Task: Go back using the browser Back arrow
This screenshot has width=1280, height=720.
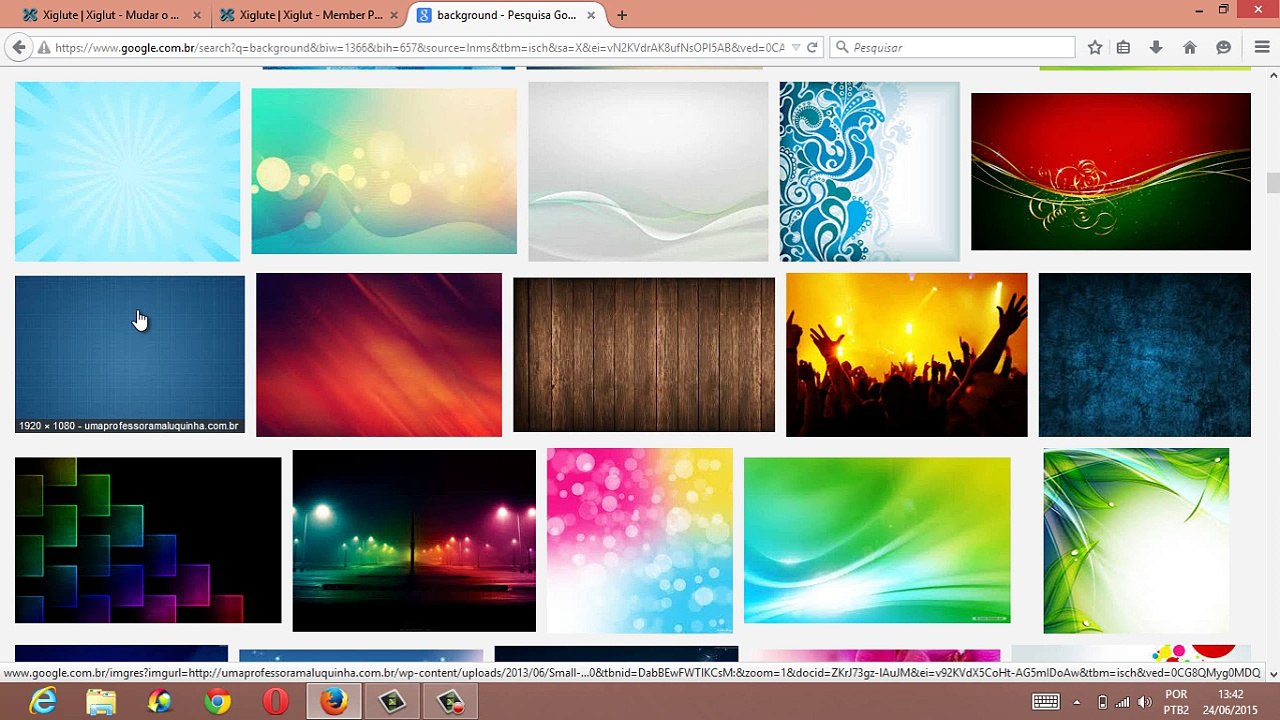Action: [x=18, y=47]
